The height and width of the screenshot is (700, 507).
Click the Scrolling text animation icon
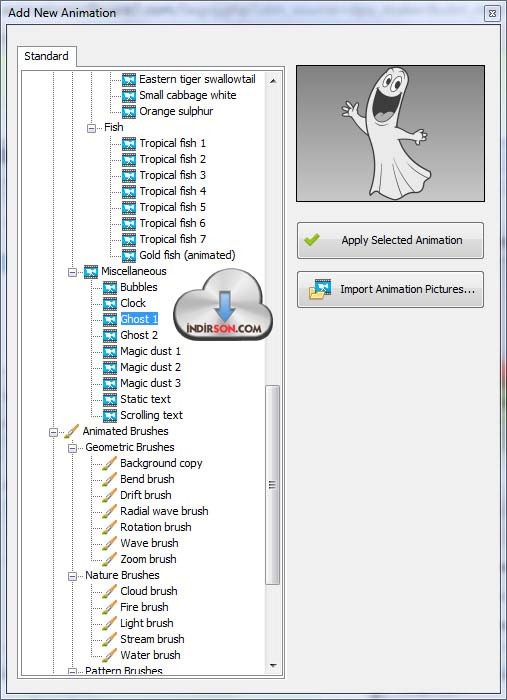110,416
